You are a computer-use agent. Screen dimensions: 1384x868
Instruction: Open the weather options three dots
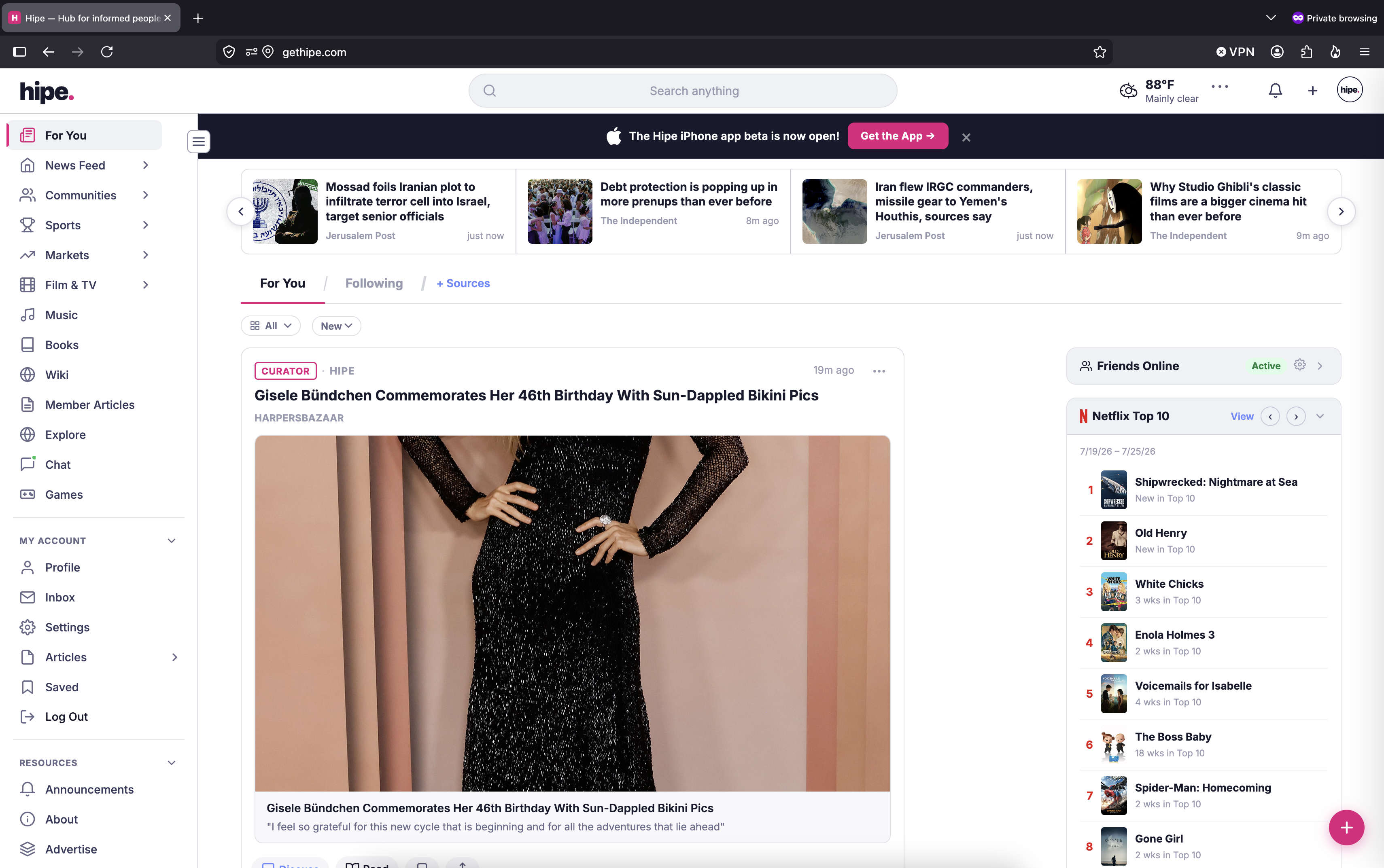(x=1219, y=86)
